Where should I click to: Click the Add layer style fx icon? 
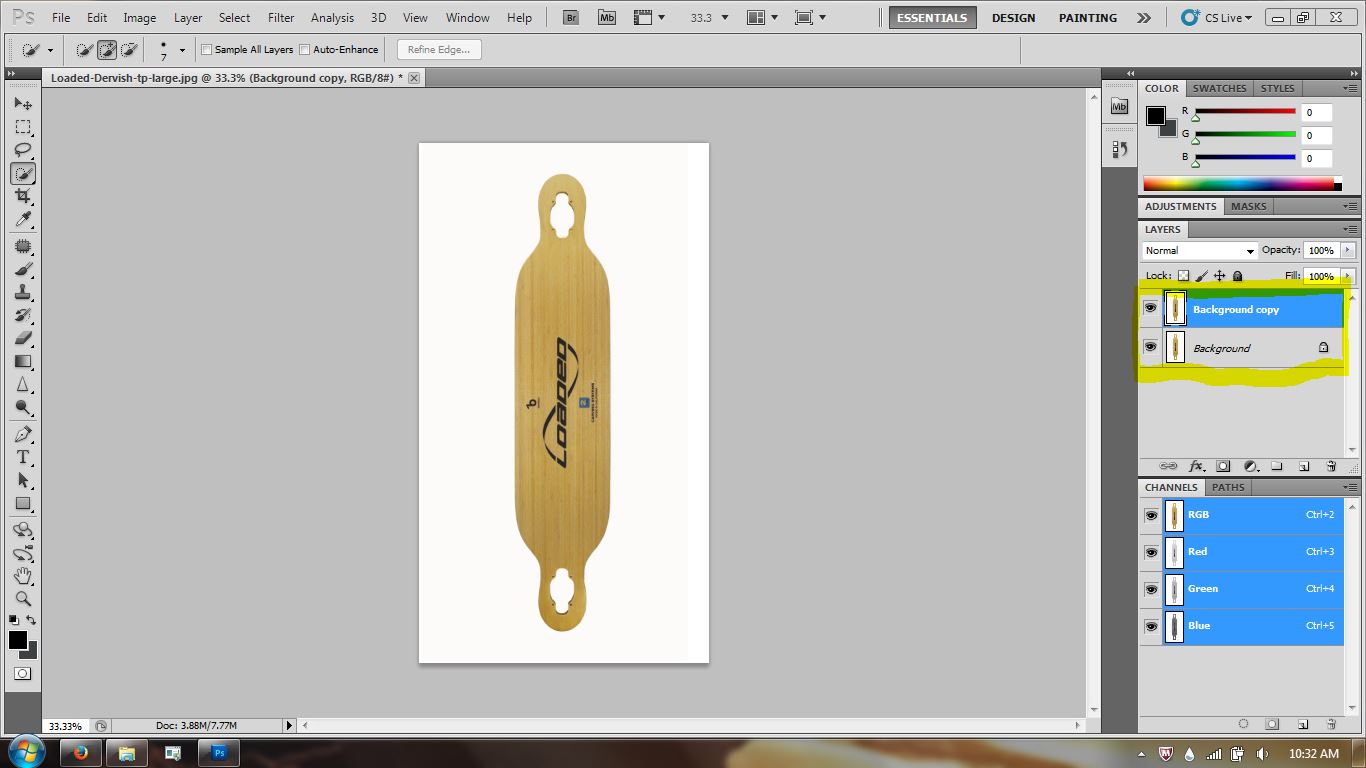pyautogui.click(x=1197, y=466)
